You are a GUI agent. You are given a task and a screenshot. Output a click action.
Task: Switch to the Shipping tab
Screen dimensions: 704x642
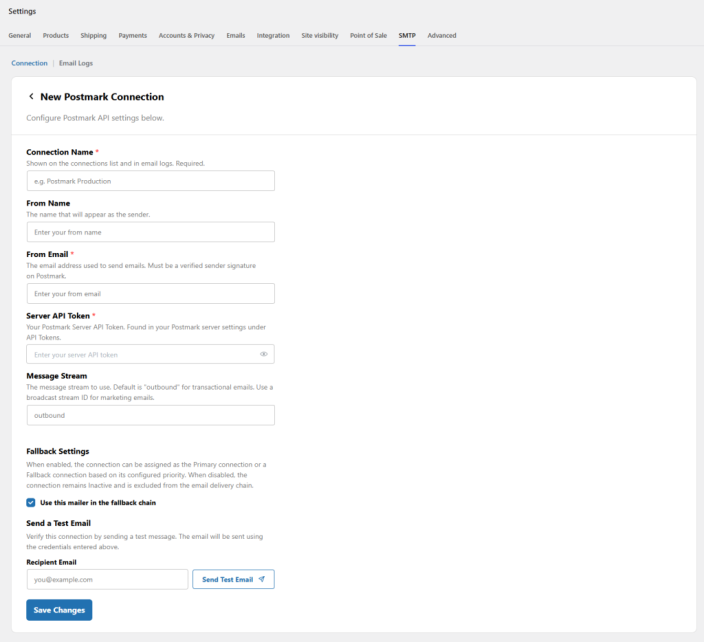(x=93, y=35)
